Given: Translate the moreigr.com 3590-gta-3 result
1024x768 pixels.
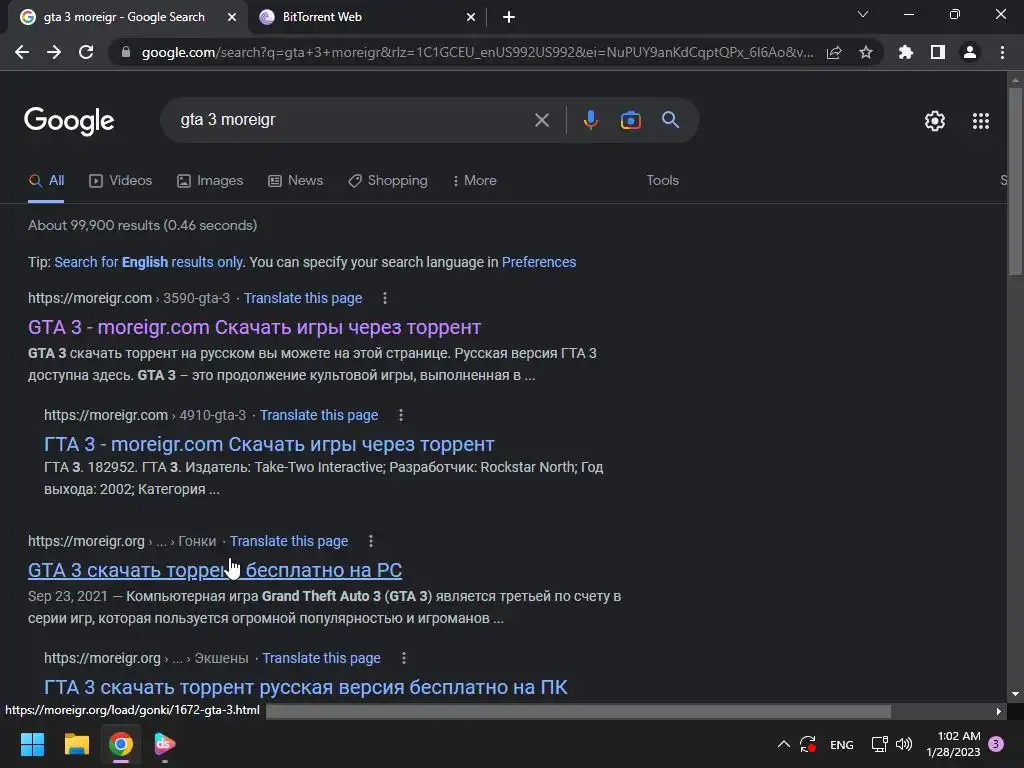Looking at the screenshot, I should 303,298.
